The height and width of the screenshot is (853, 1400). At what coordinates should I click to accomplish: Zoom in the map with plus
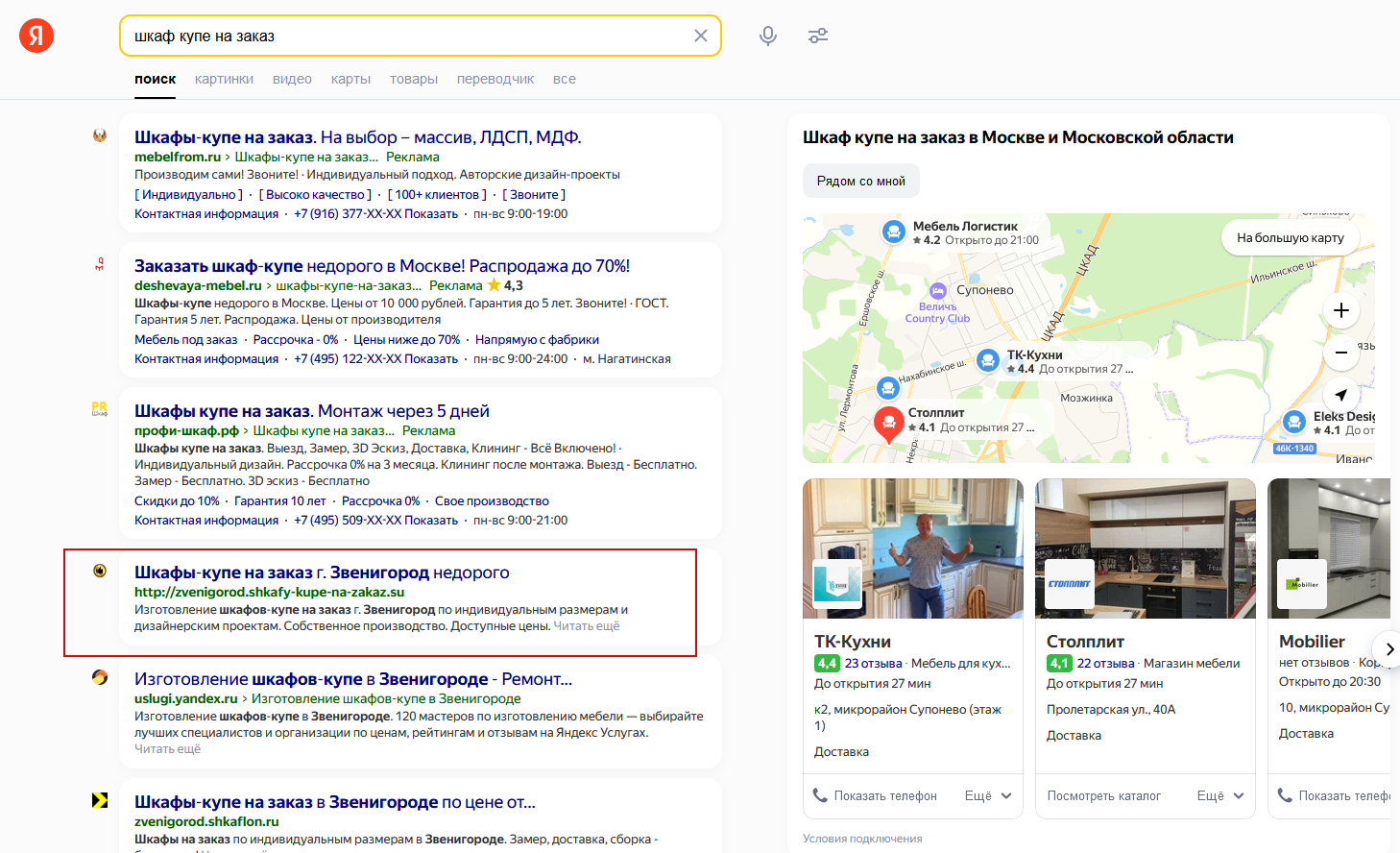1341,310
